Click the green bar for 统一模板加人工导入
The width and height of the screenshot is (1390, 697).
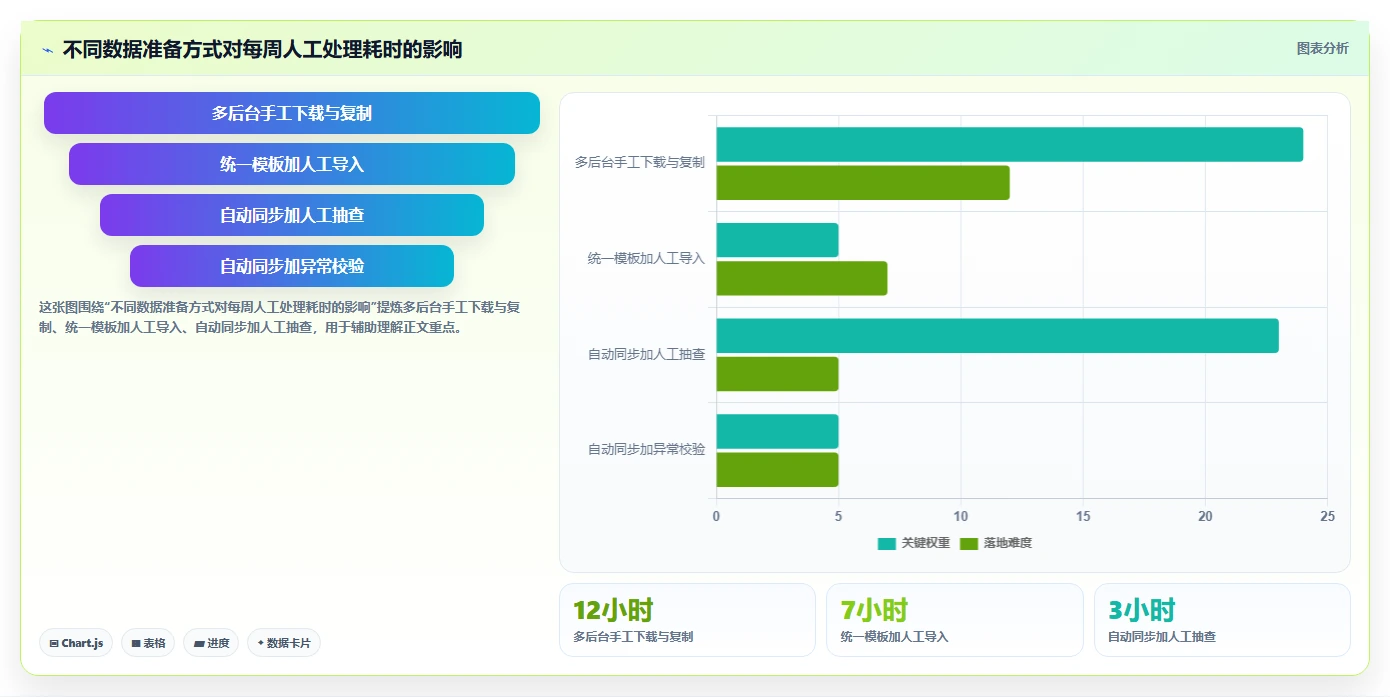coord(802,278)
